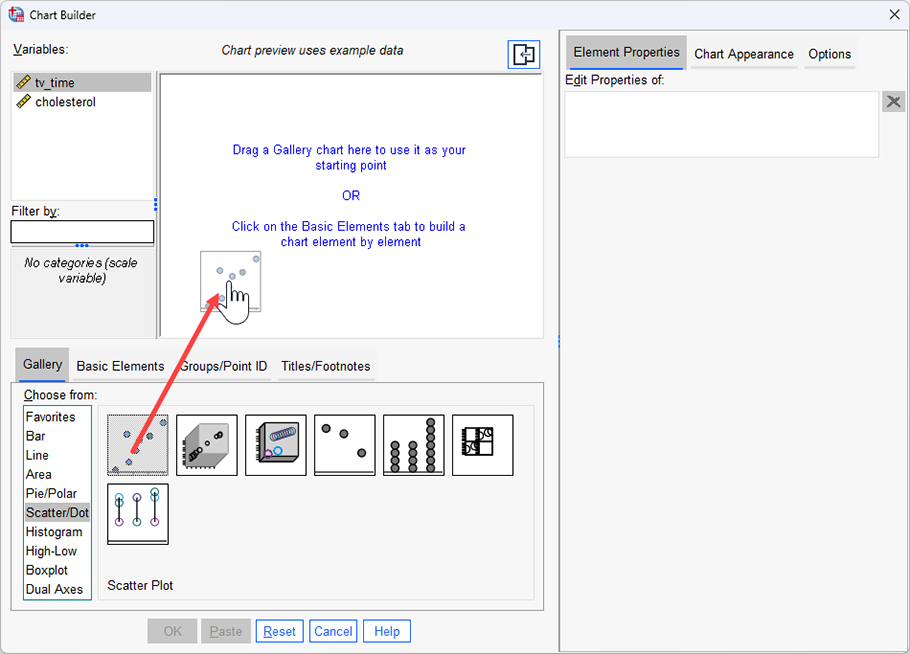910x654 pixels.
Task: Click the transpose preview icon above the chart canvas
Action: (523, 55)
